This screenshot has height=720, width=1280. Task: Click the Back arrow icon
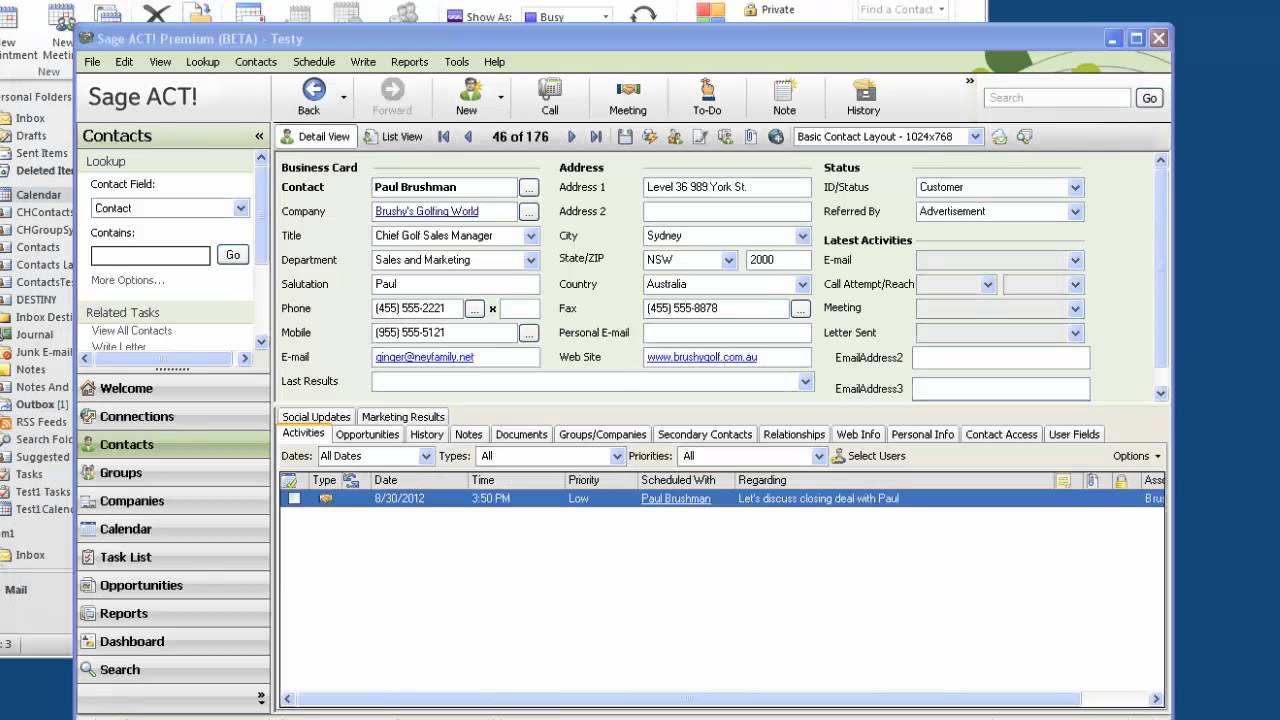tap(314, 89)
